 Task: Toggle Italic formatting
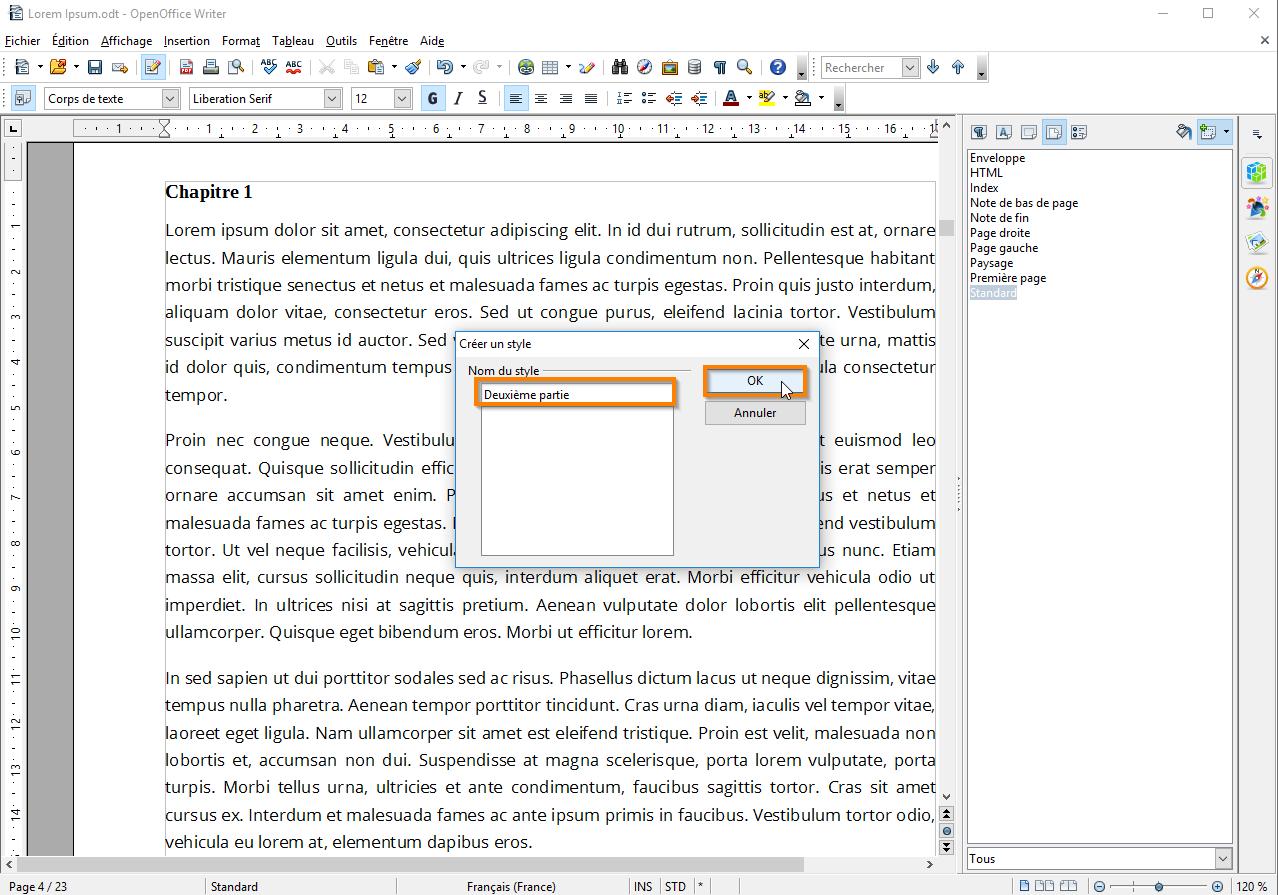[458, 98]
